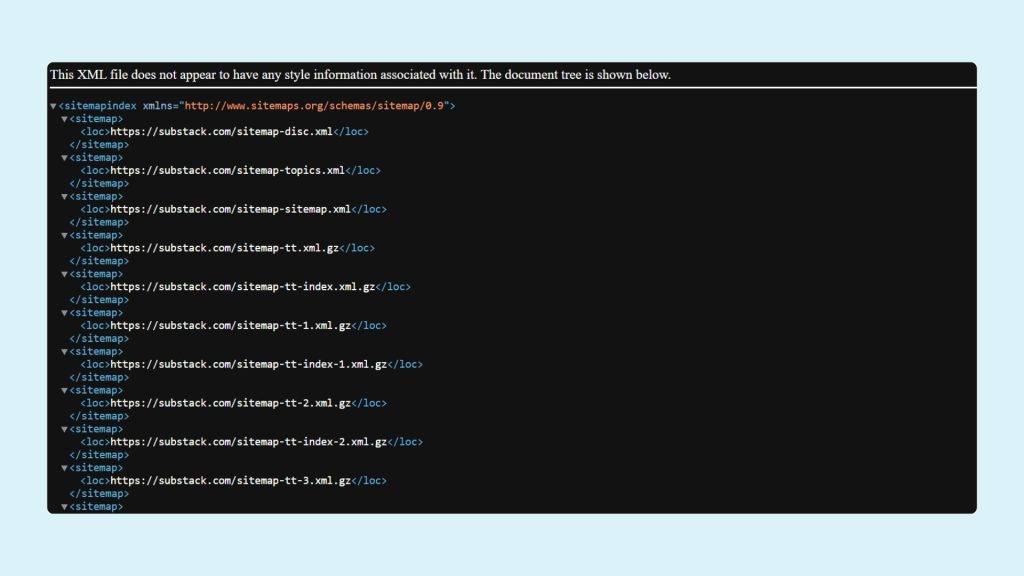The width and height of the screenshot is (1024, 576).
Task: Click the text https://substack.com/sitemap-disc.xml
Action: click(221, 131)
